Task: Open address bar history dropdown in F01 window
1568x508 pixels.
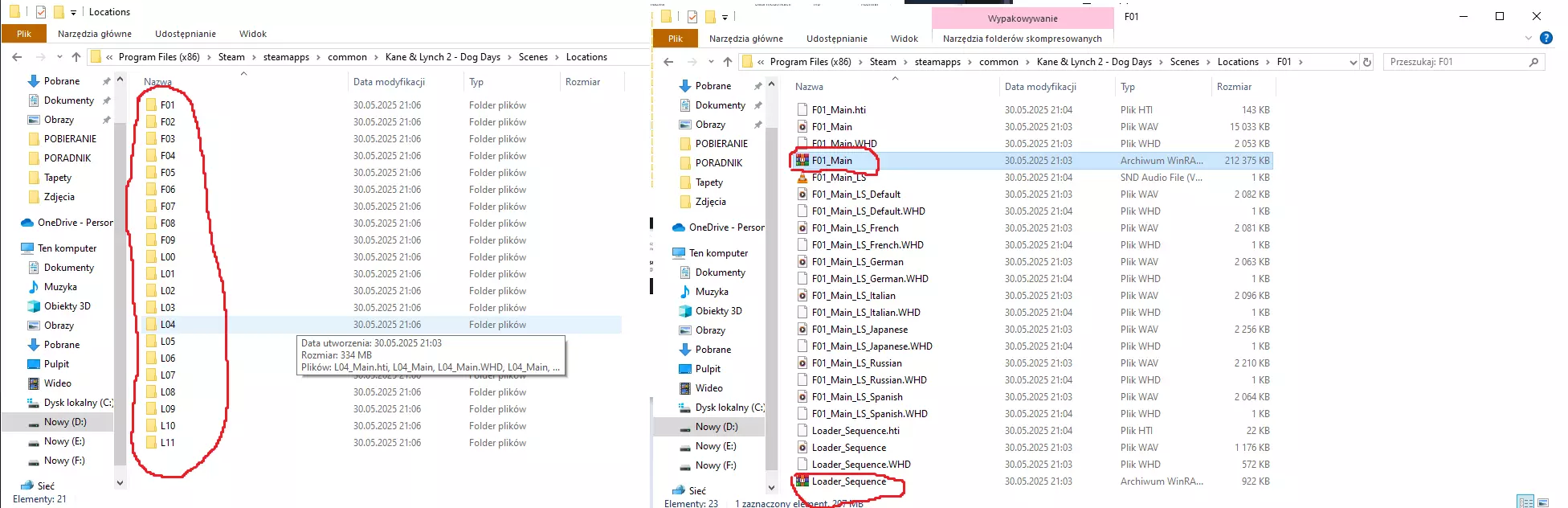Action: coord(1353,62)
